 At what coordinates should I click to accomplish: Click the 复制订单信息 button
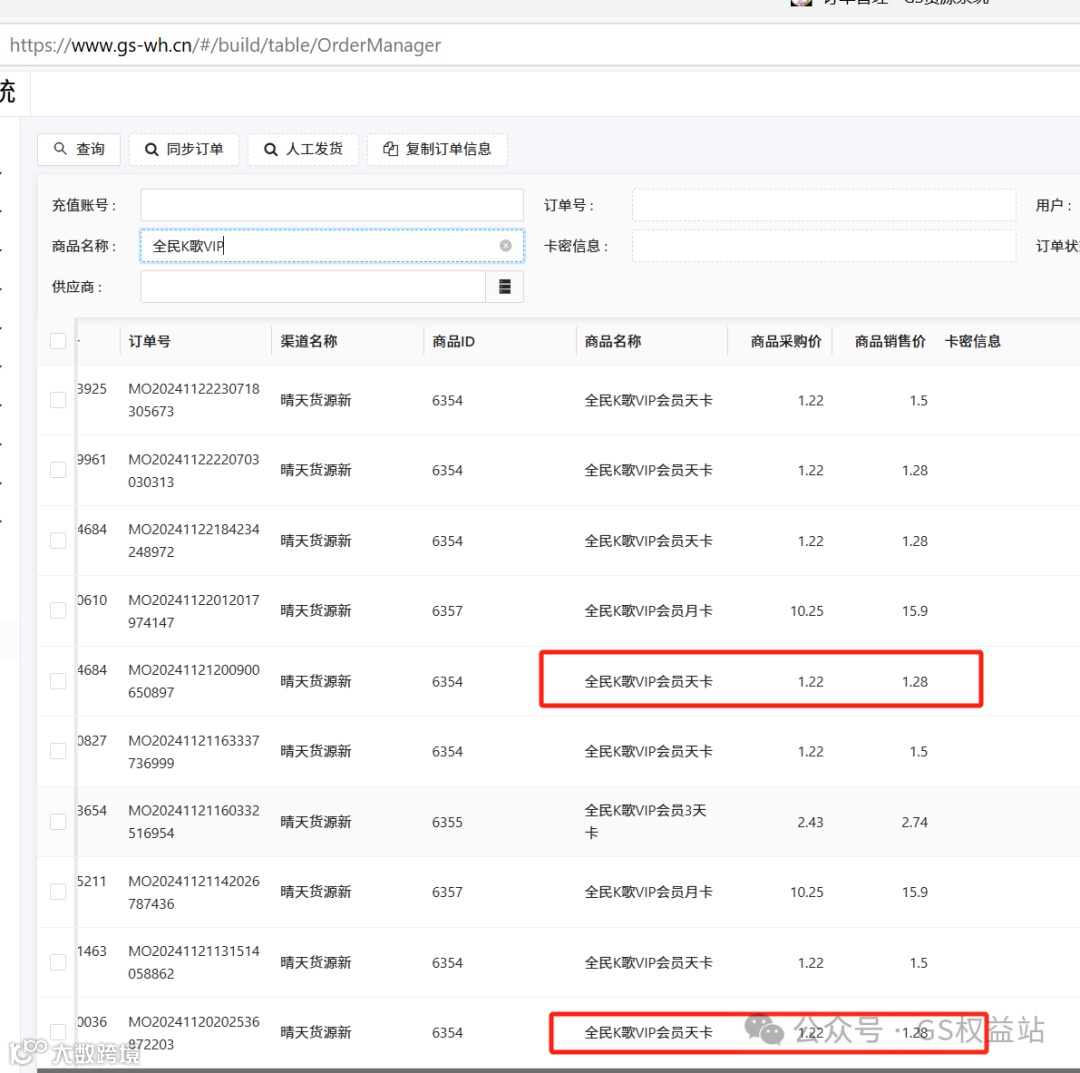point(437,149)
